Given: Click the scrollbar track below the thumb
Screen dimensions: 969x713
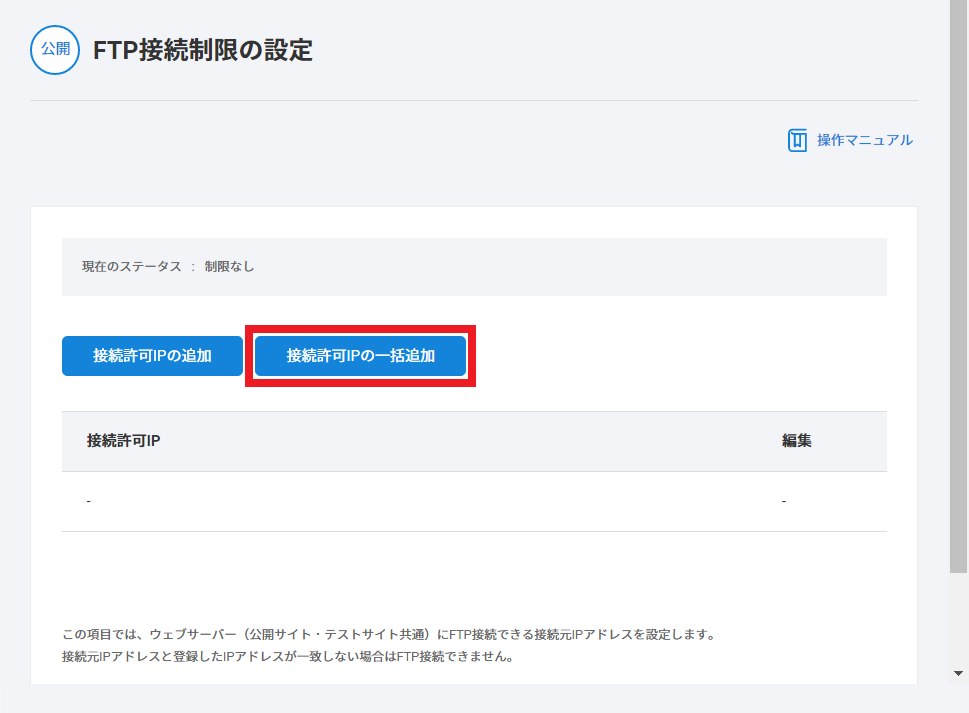Looking at the screenshot, I should (x=958, y=620).
